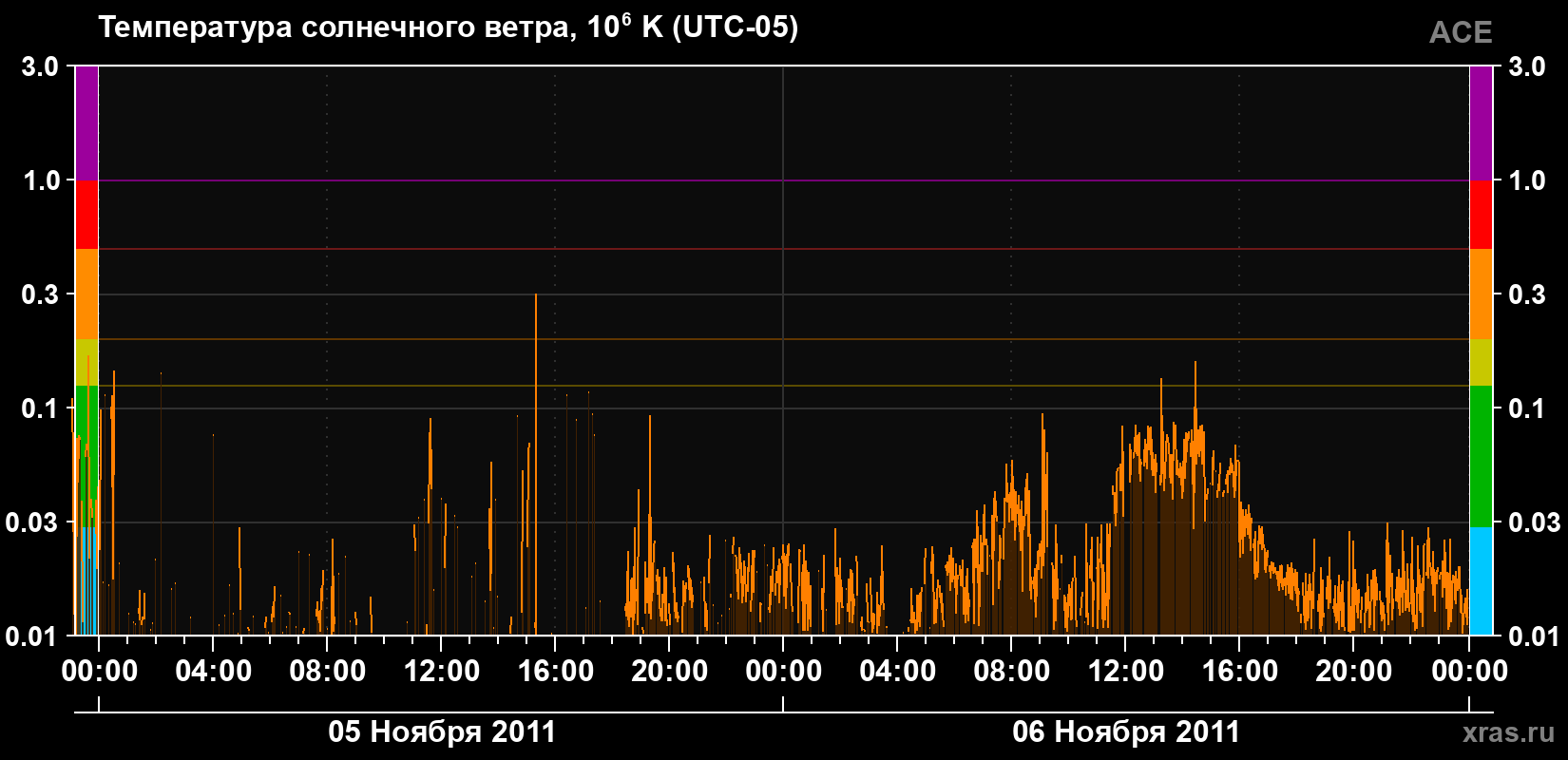Click the "0.01" value on the left axis

(32, 636)
